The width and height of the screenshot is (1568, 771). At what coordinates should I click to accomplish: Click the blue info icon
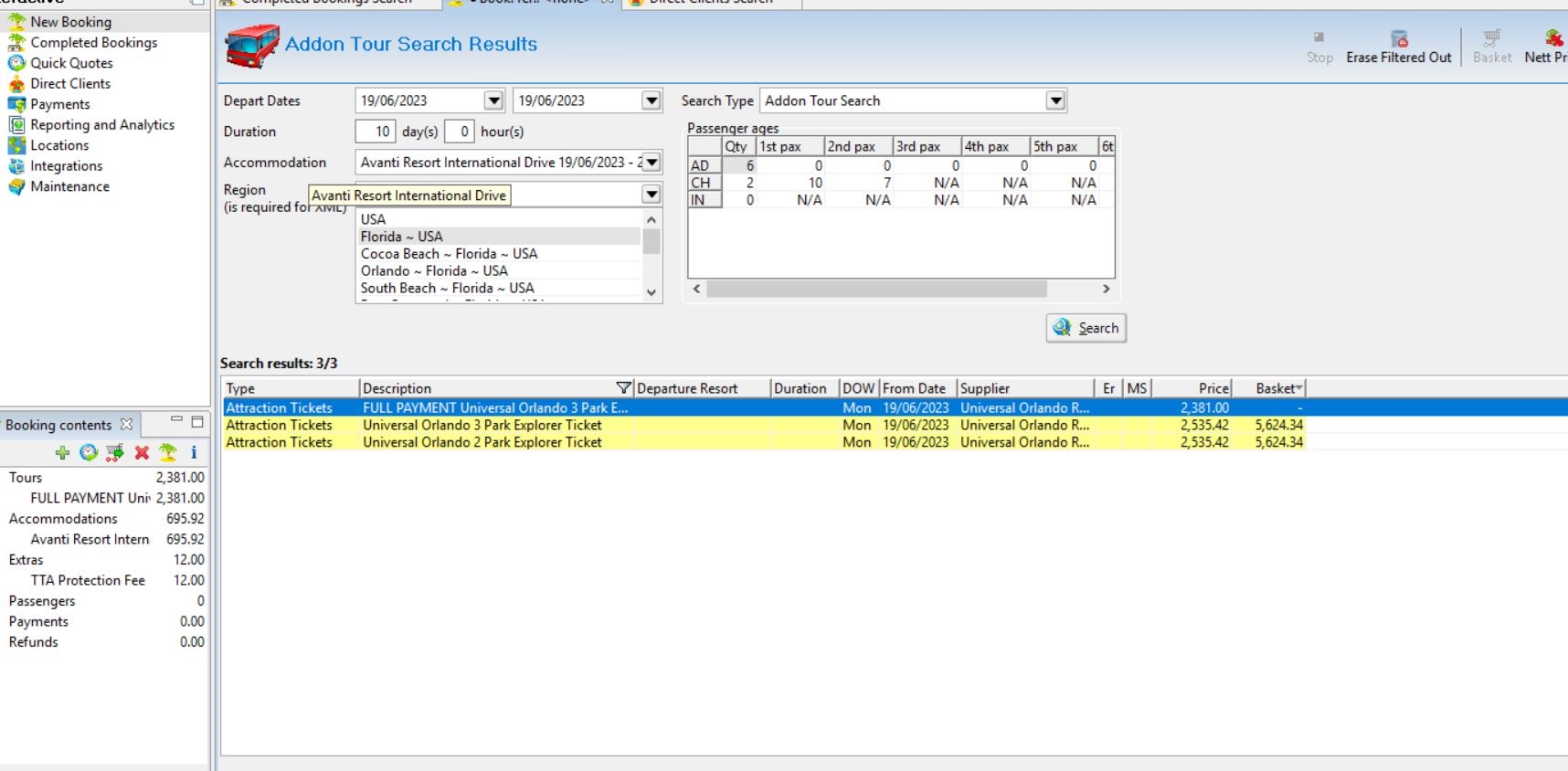coord(194,452)
